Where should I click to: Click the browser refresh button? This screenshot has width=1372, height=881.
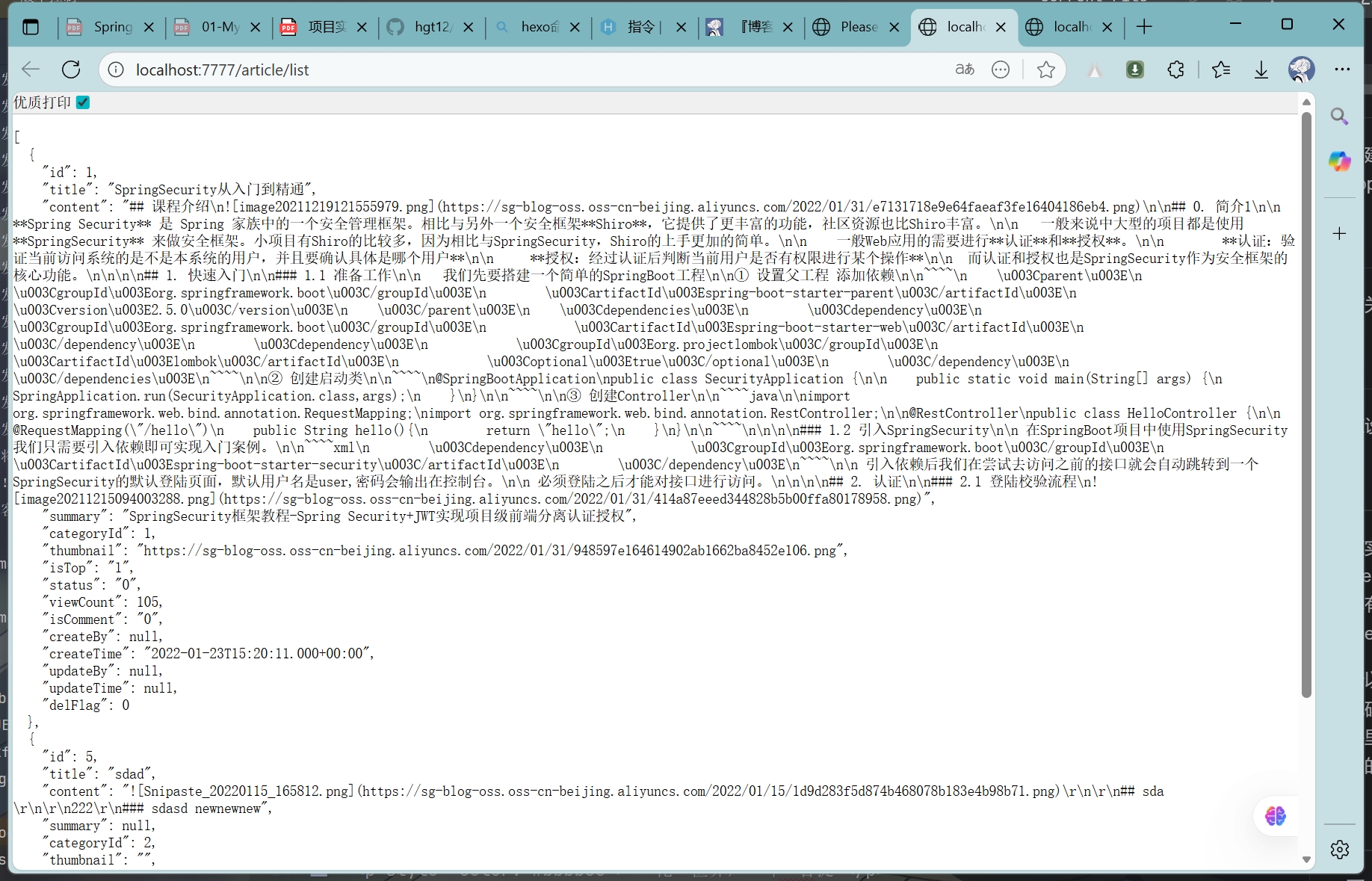click(x=71, y=69)
